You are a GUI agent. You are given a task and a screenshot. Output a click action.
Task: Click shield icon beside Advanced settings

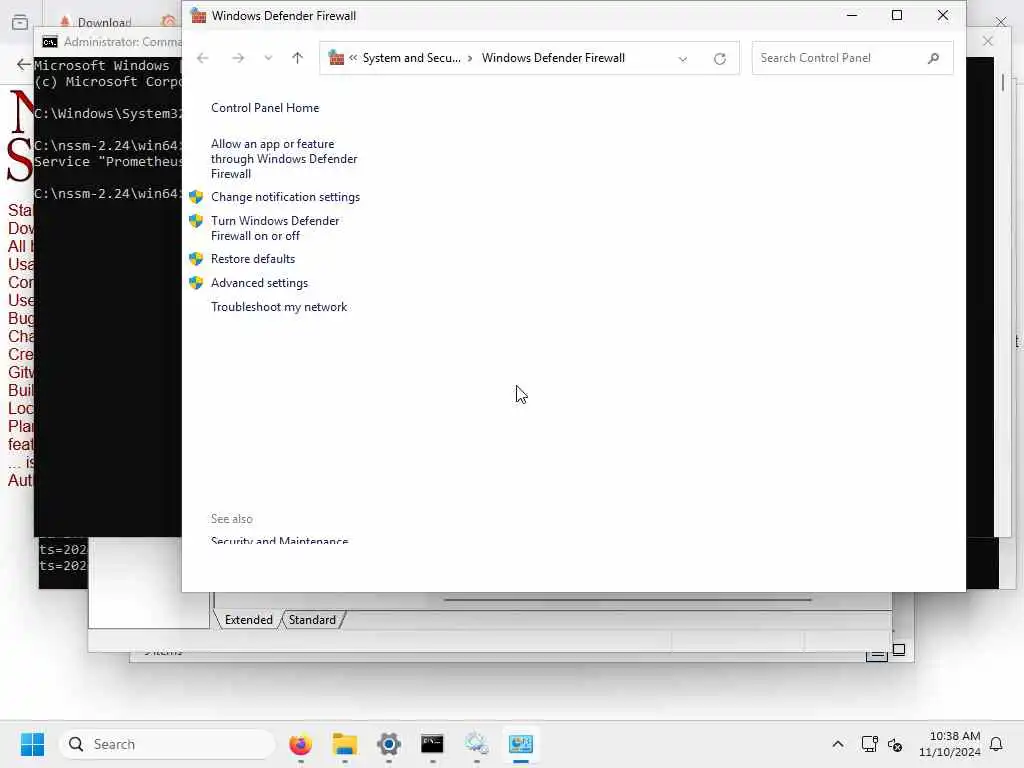(196, 283)
